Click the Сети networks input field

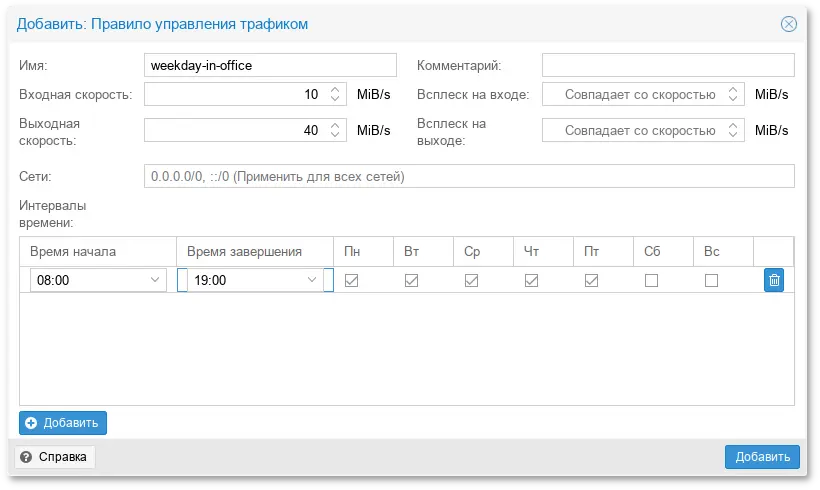click(x=469, y=176)
